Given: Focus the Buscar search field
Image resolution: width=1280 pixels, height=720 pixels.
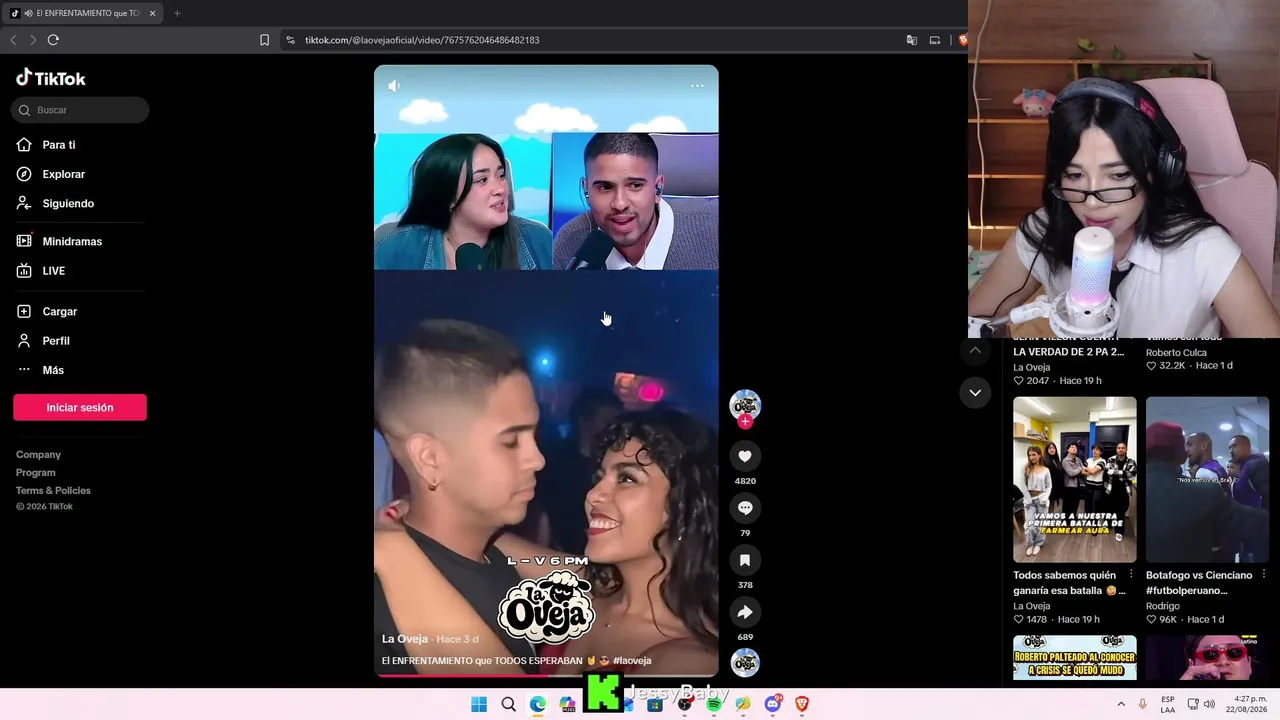Looking at the screenshot, I should 80,110.
